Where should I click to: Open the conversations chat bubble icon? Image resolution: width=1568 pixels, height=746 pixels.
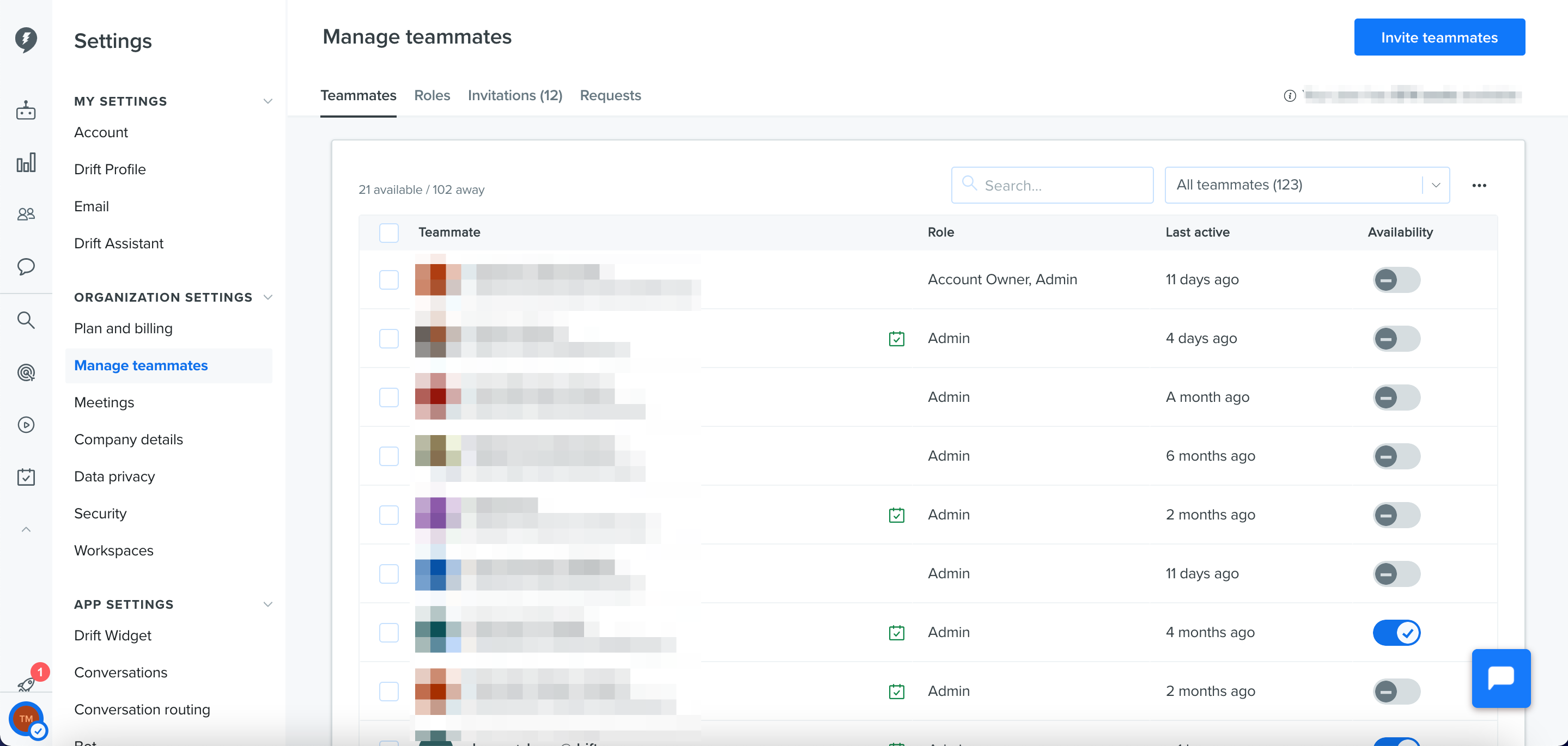tap(26, 266)
